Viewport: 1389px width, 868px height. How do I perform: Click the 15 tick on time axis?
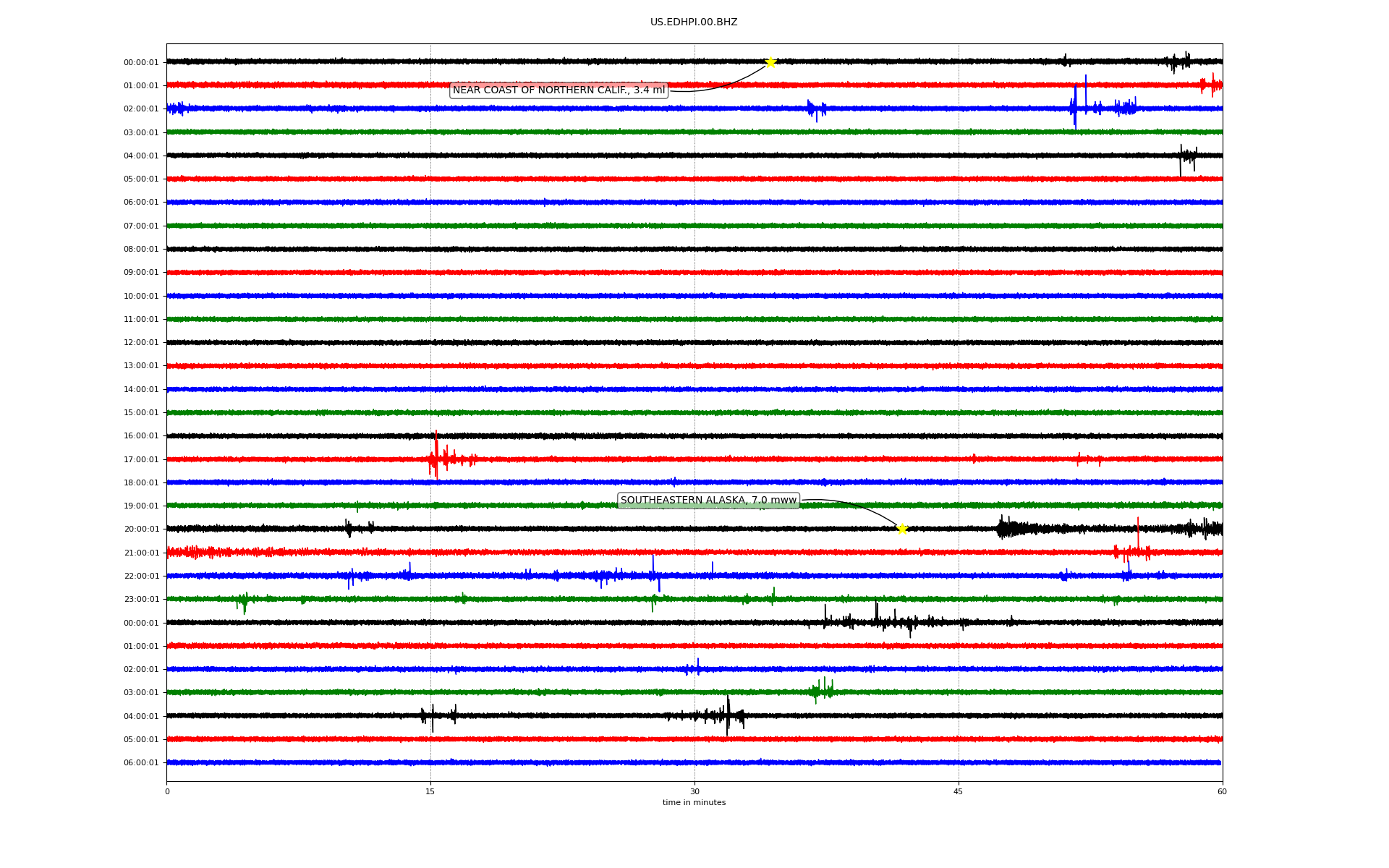[430, 791]
